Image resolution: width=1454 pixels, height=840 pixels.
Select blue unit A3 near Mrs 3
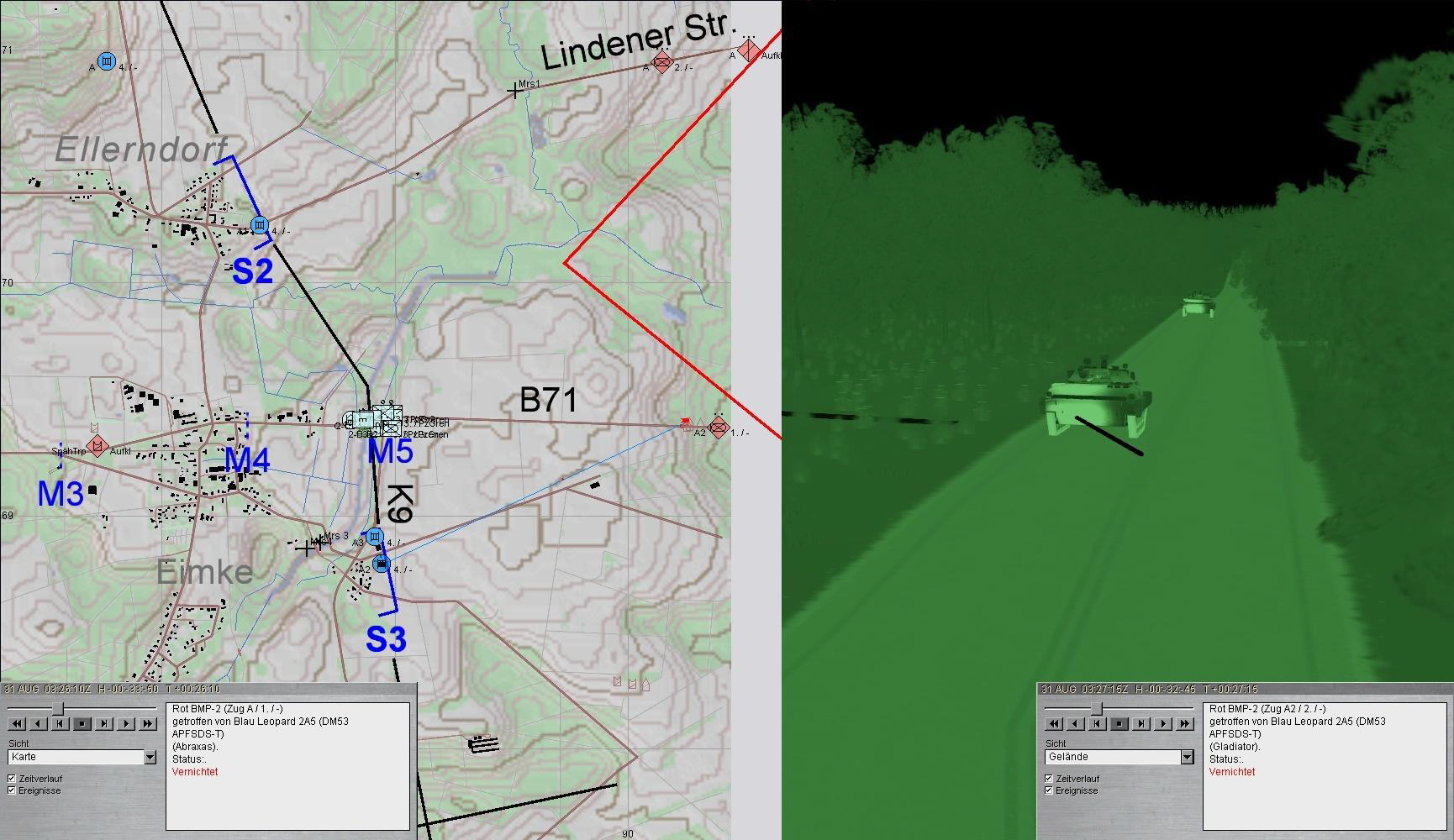[x=375, y=537]
